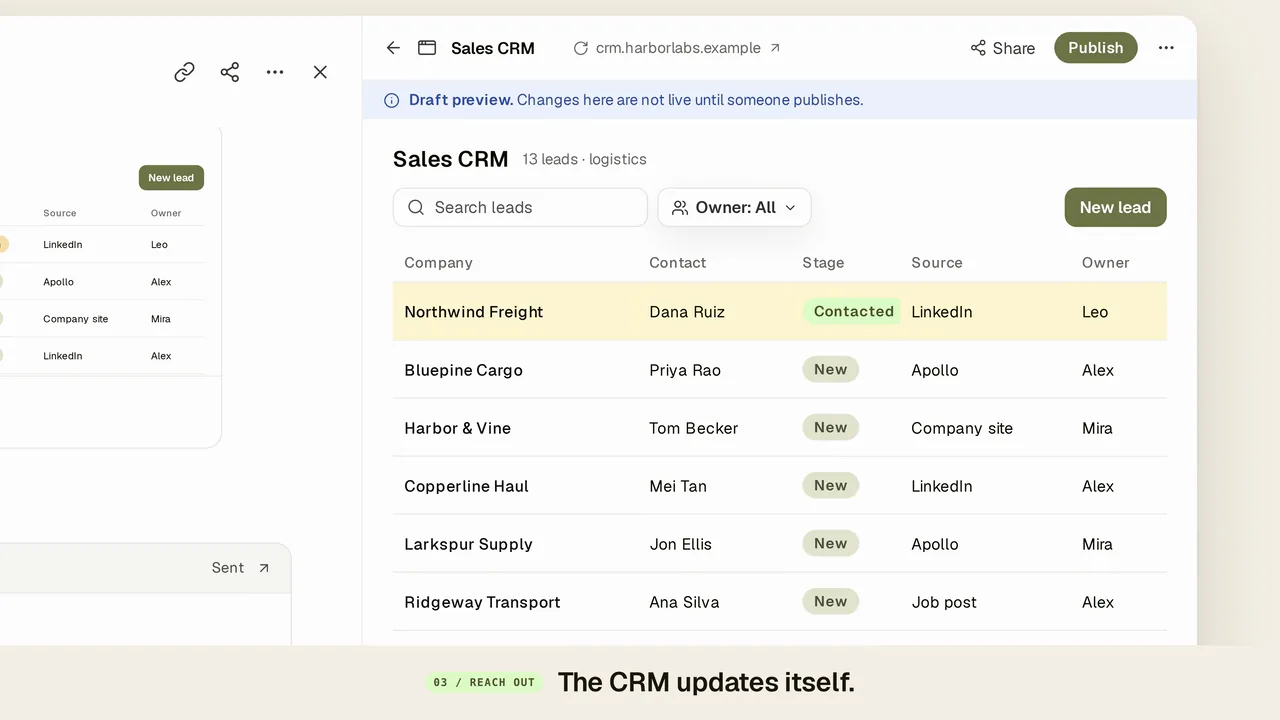Click the Ridgeway Transport company name
Viewport: 1280px width, 720px height.
[482, 602]
